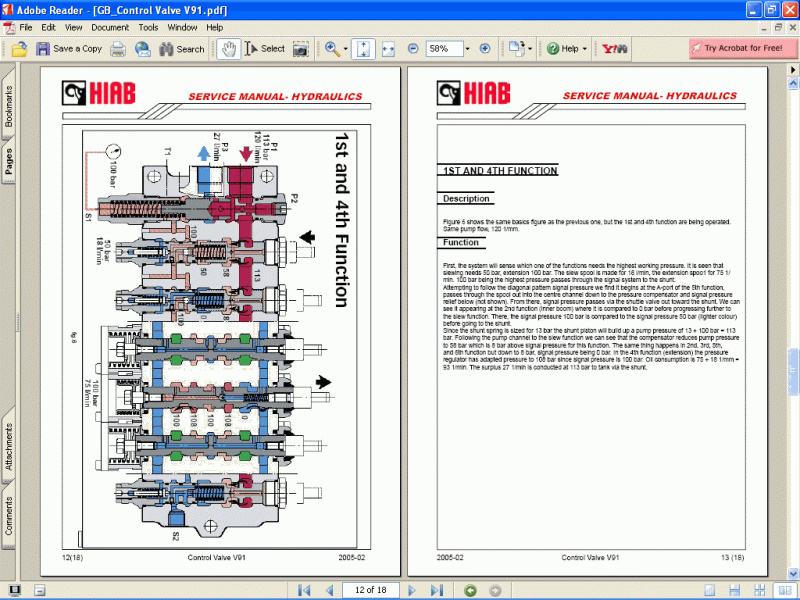The height and width of the screenshot is (600, 800).
Task: Click the '1ST AND 4TH FUNCTION' heading
Action: [499, 171]
